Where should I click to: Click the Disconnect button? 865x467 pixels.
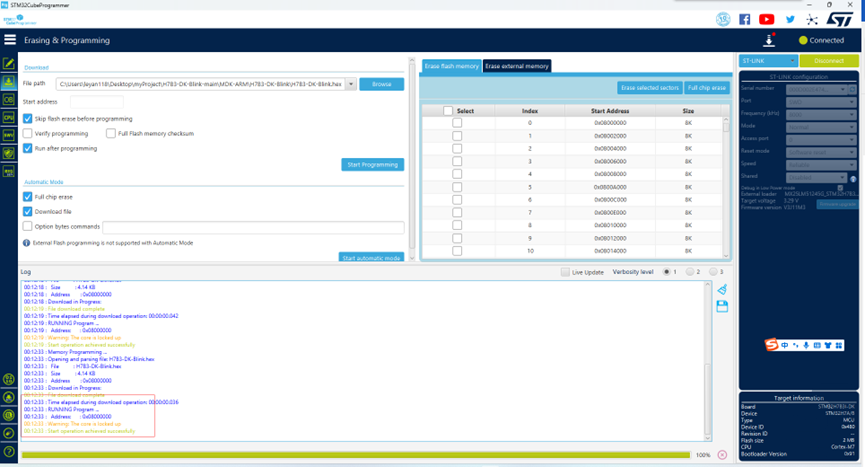tap(829, 61)
